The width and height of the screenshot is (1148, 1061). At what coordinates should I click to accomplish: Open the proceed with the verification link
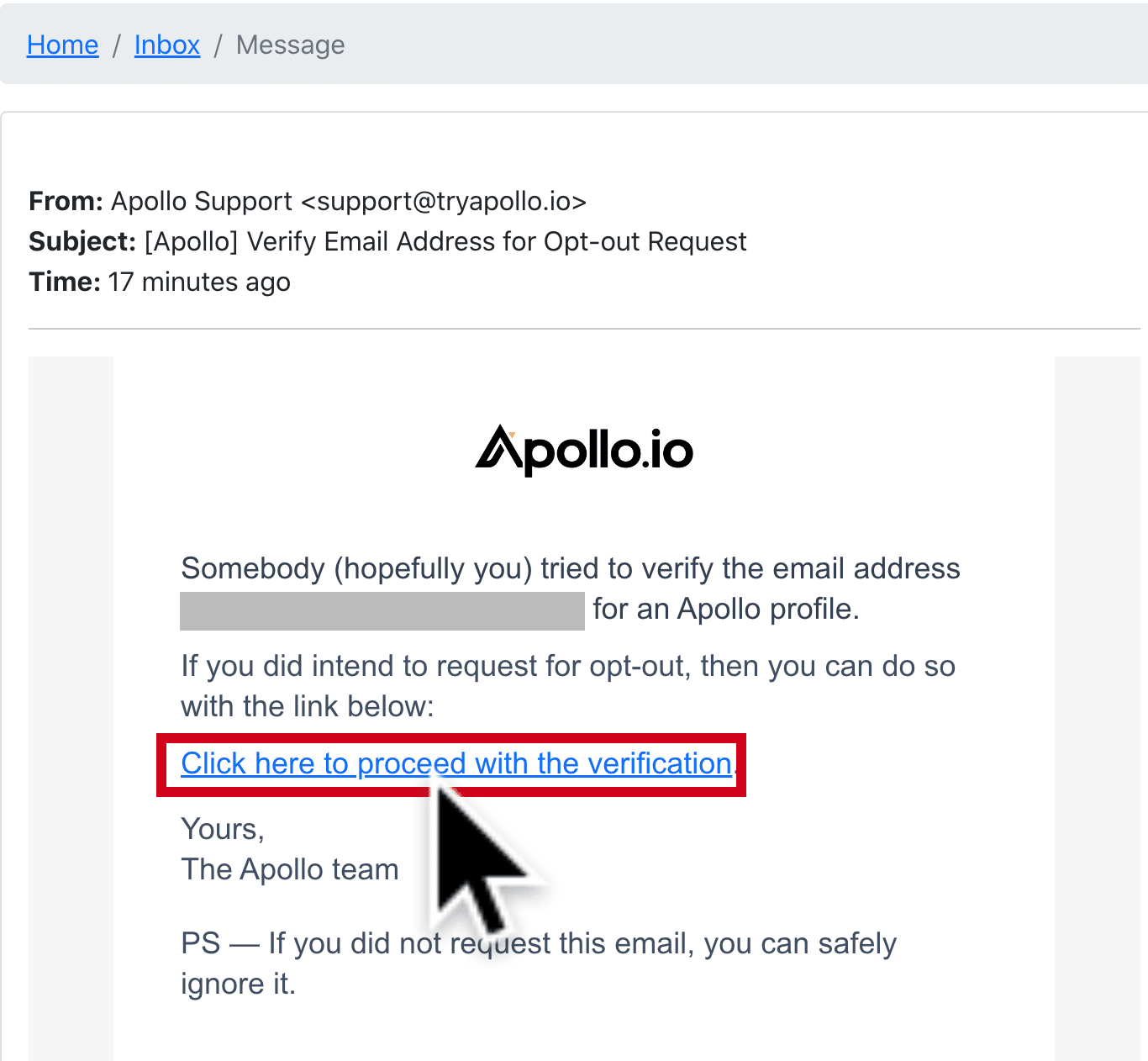[x=456, y=763]
